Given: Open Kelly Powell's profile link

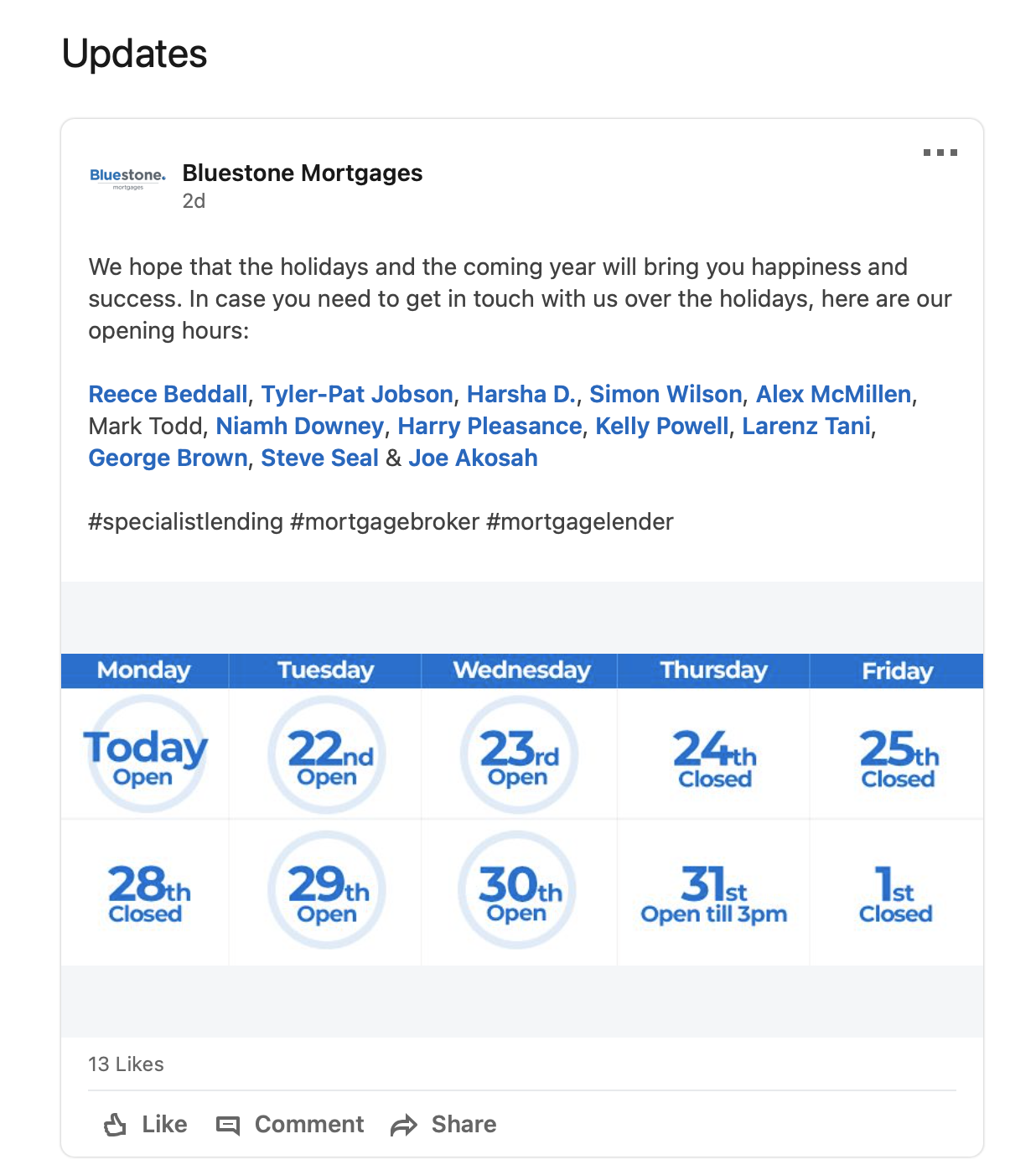Looking at the screenshot, I should (662, 426).
